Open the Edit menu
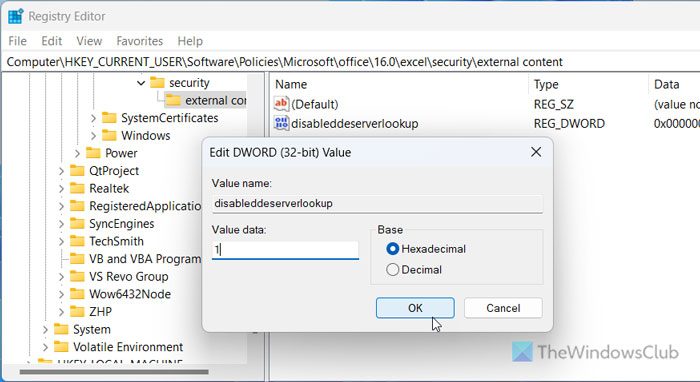700x382 pixels. [52, 41]
